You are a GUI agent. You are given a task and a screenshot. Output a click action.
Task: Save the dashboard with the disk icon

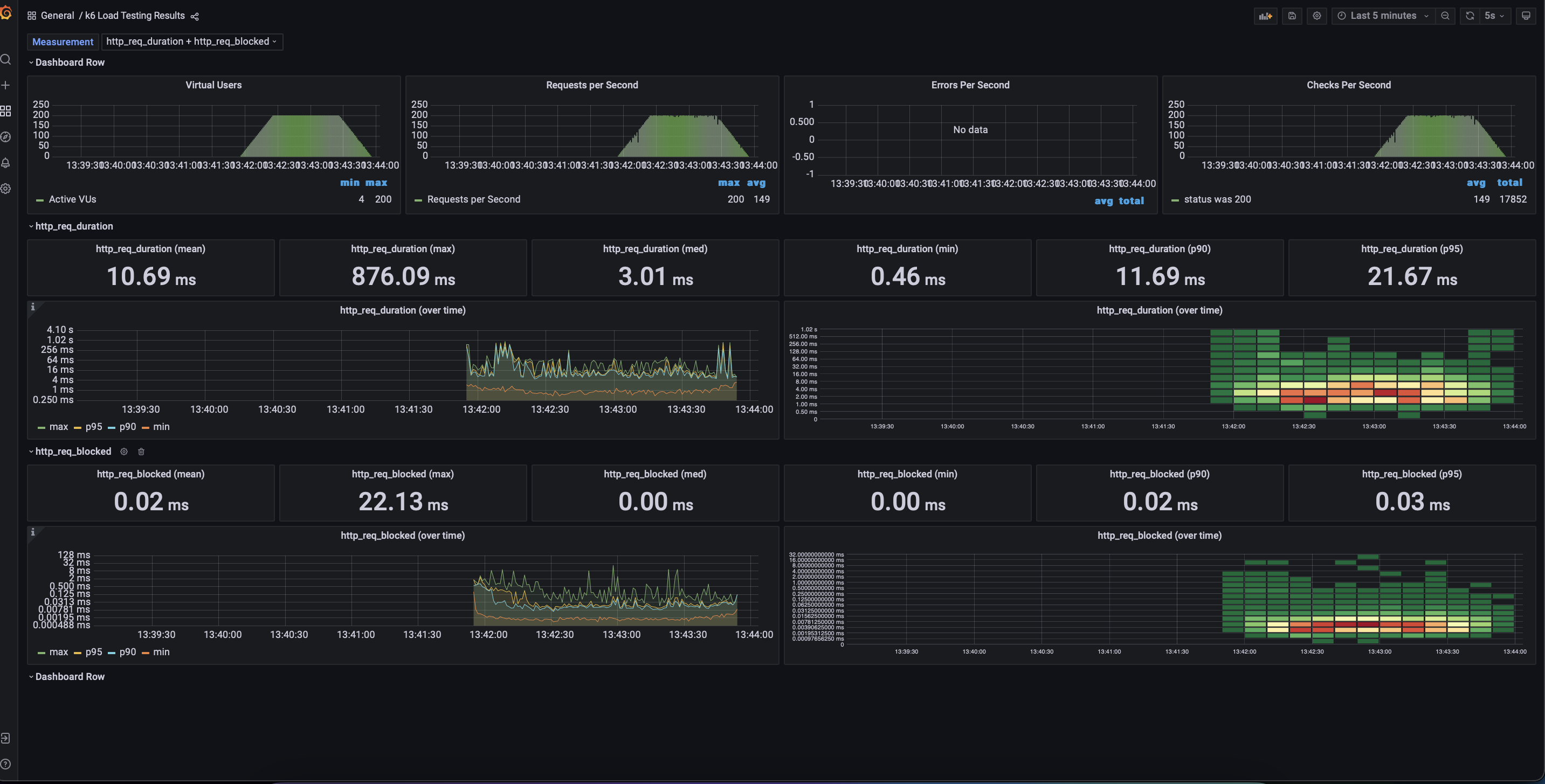(x=1292, y=16)
